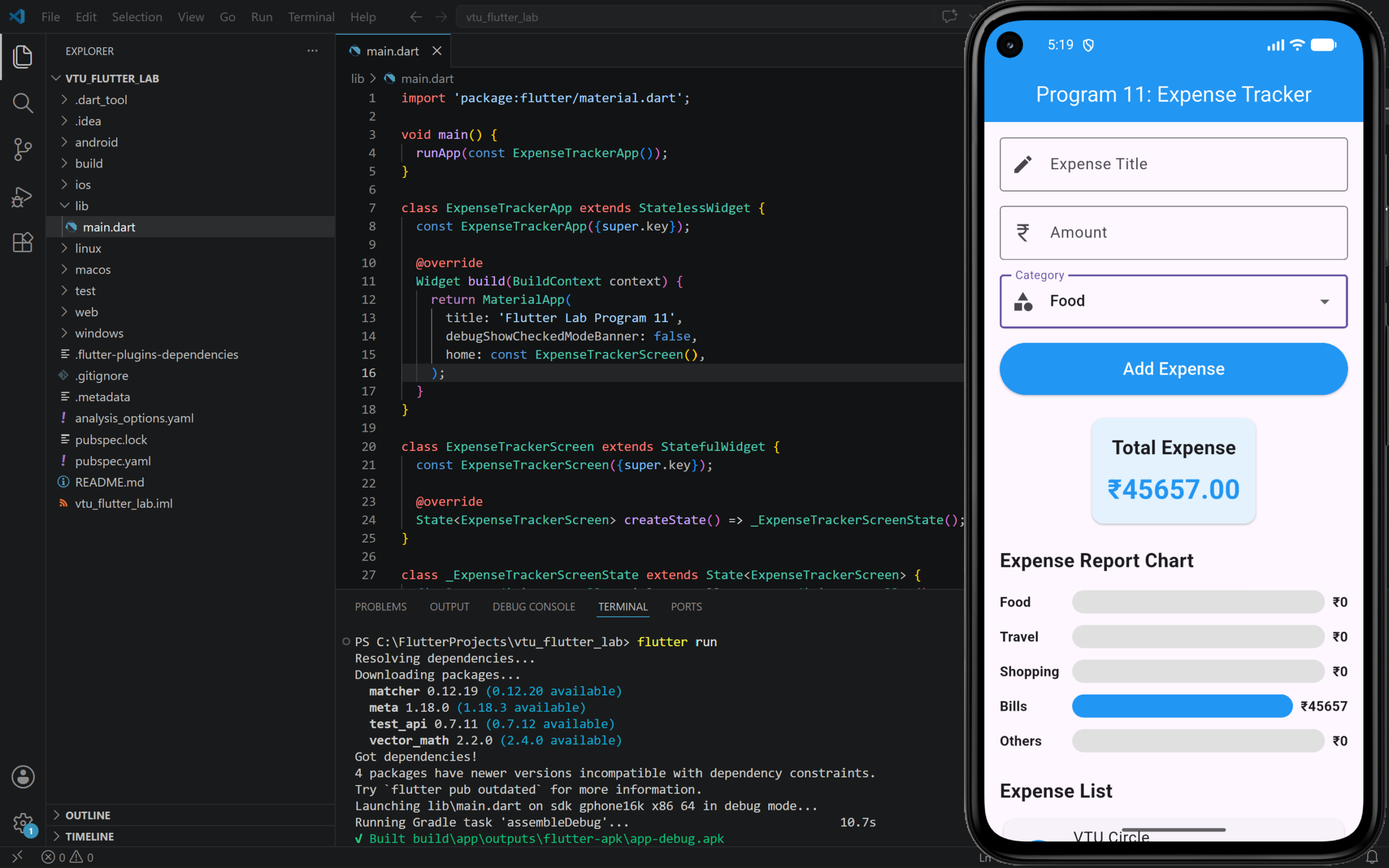Open the Selection menu
The height and width of the screenshot is (868, 1389).
click(137, 17)
